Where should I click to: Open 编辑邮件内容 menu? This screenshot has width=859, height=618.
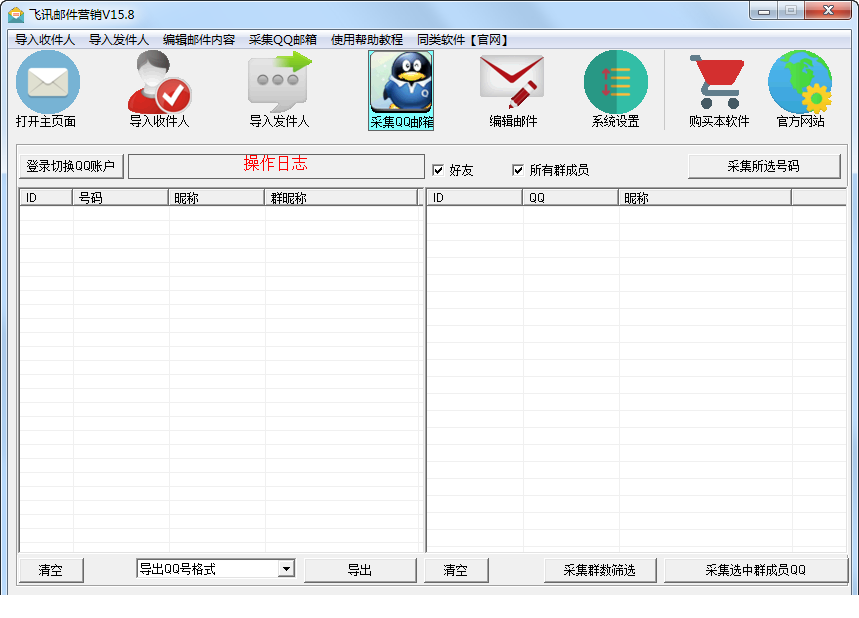pos(199,40)
